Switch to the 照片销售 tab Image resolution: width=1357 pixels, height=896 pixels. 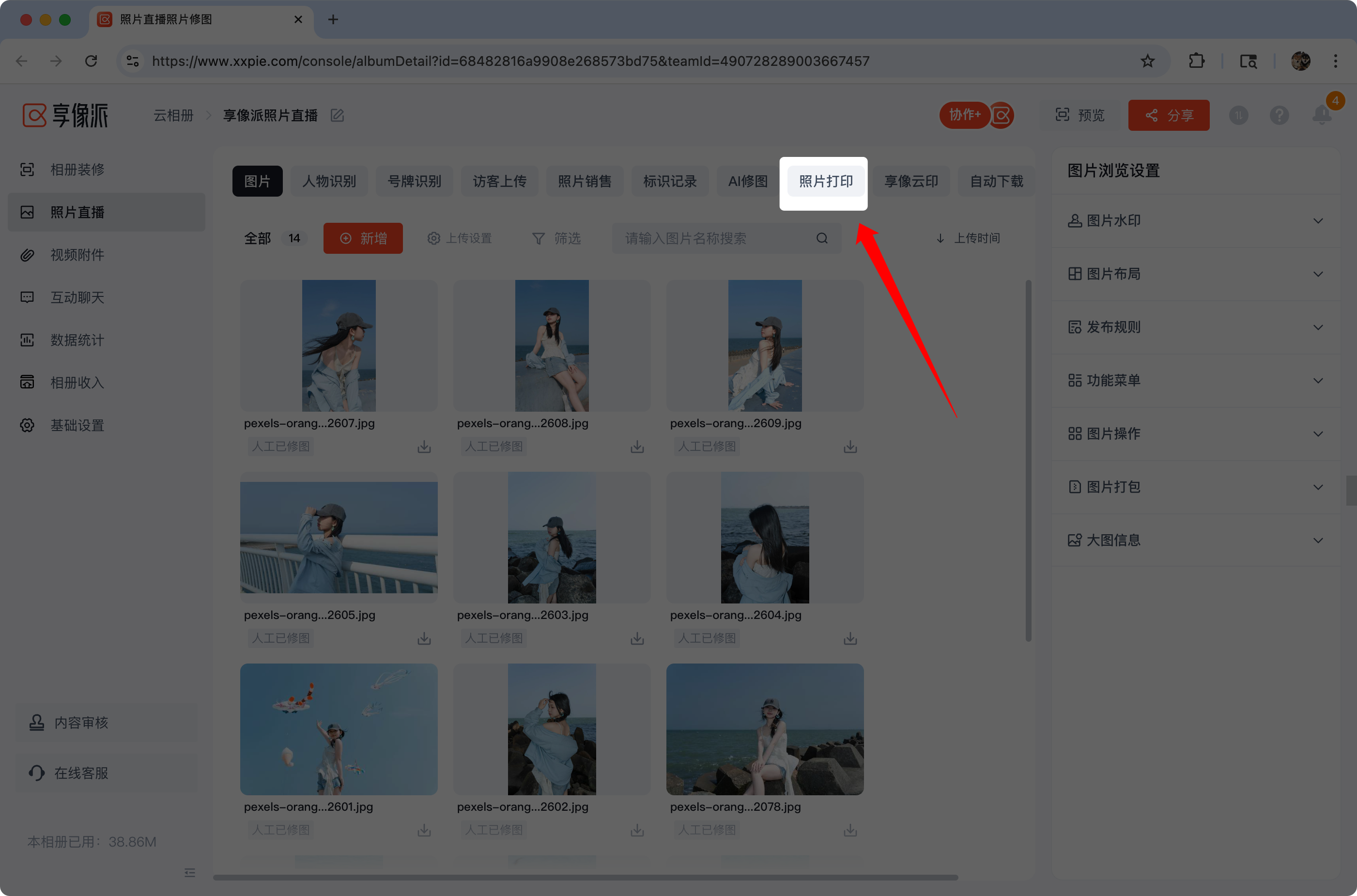tap(585, 181)
